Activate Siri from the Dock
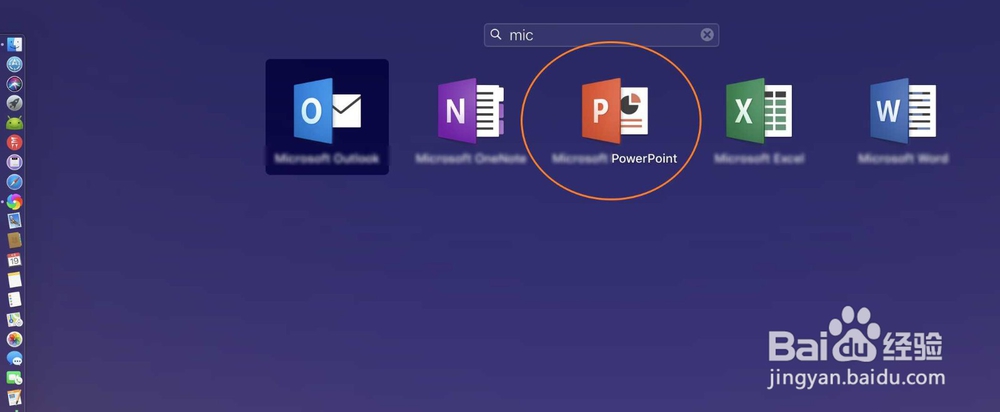1000x412 pixels. [15, 84]
